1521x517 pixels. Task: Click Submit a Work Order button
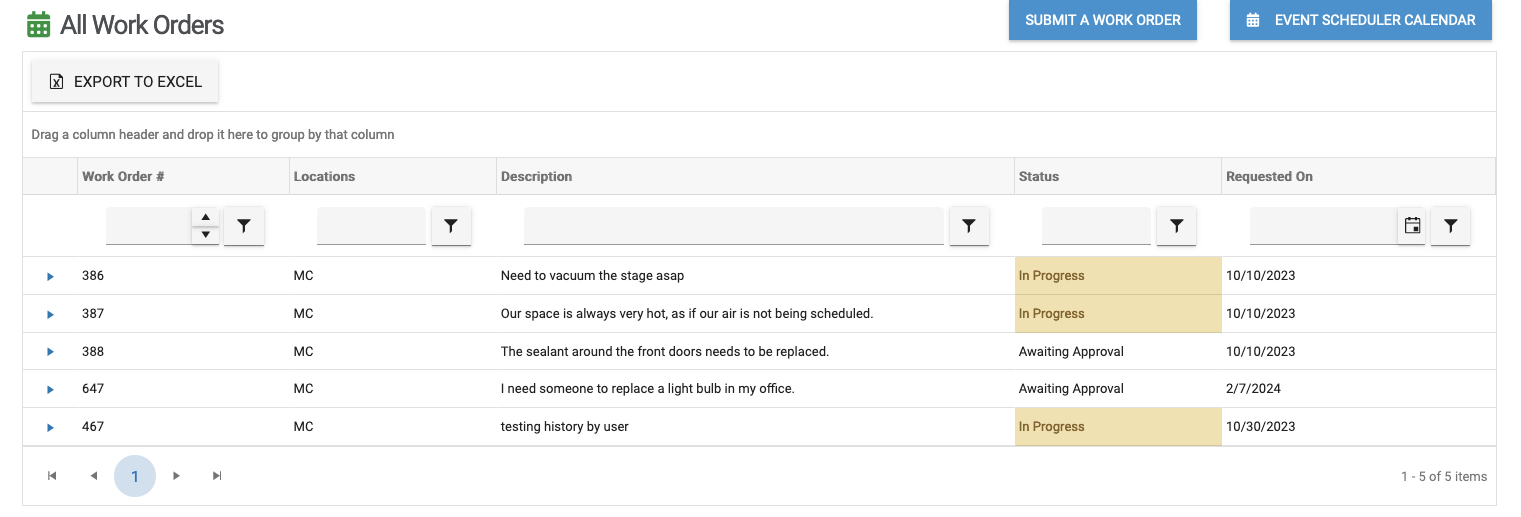click(1102, 20)
